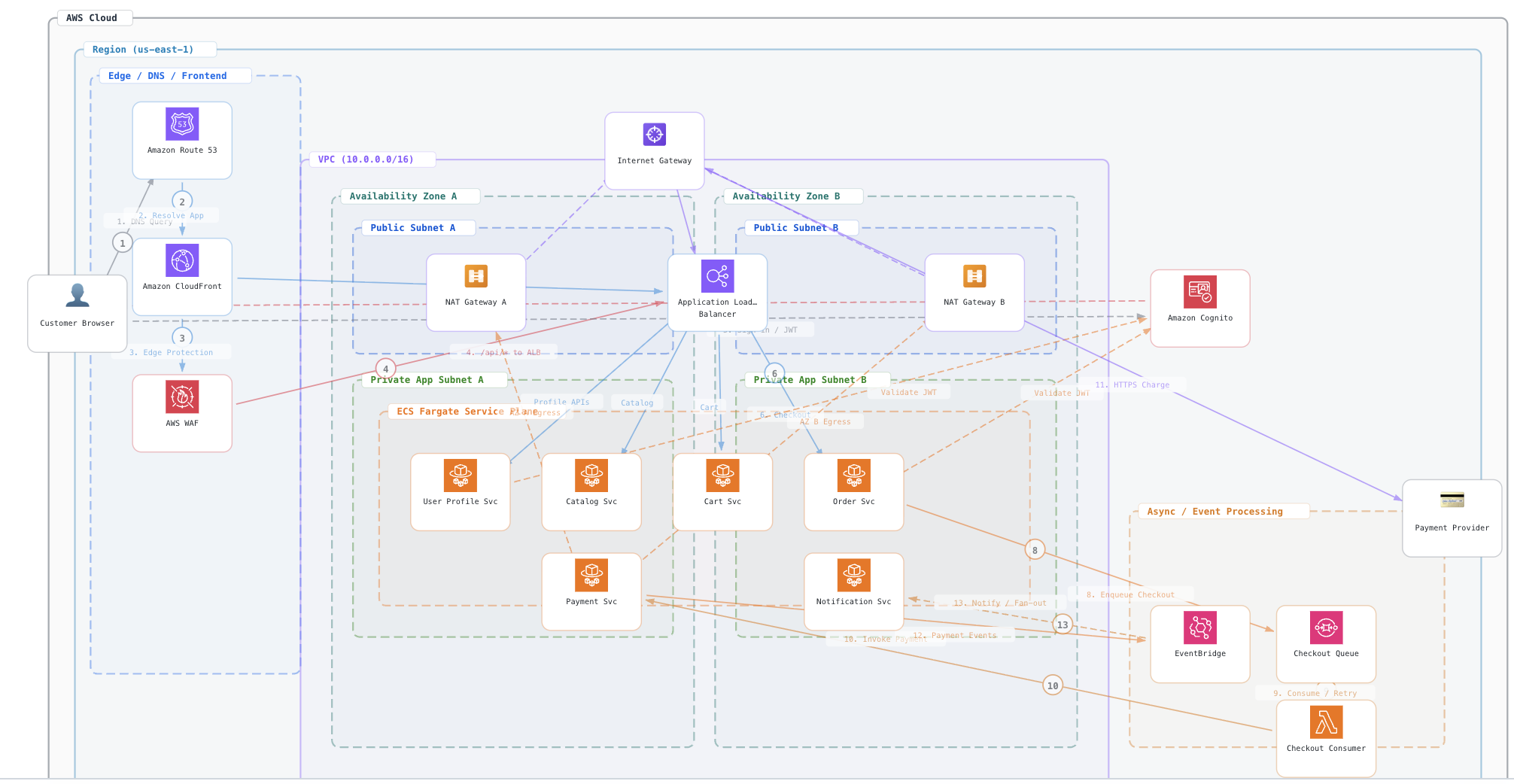Click the '3. Edge Protection' edge label
The height and width of the screenshot is (784, 1514).
click(x=172, y=352)
